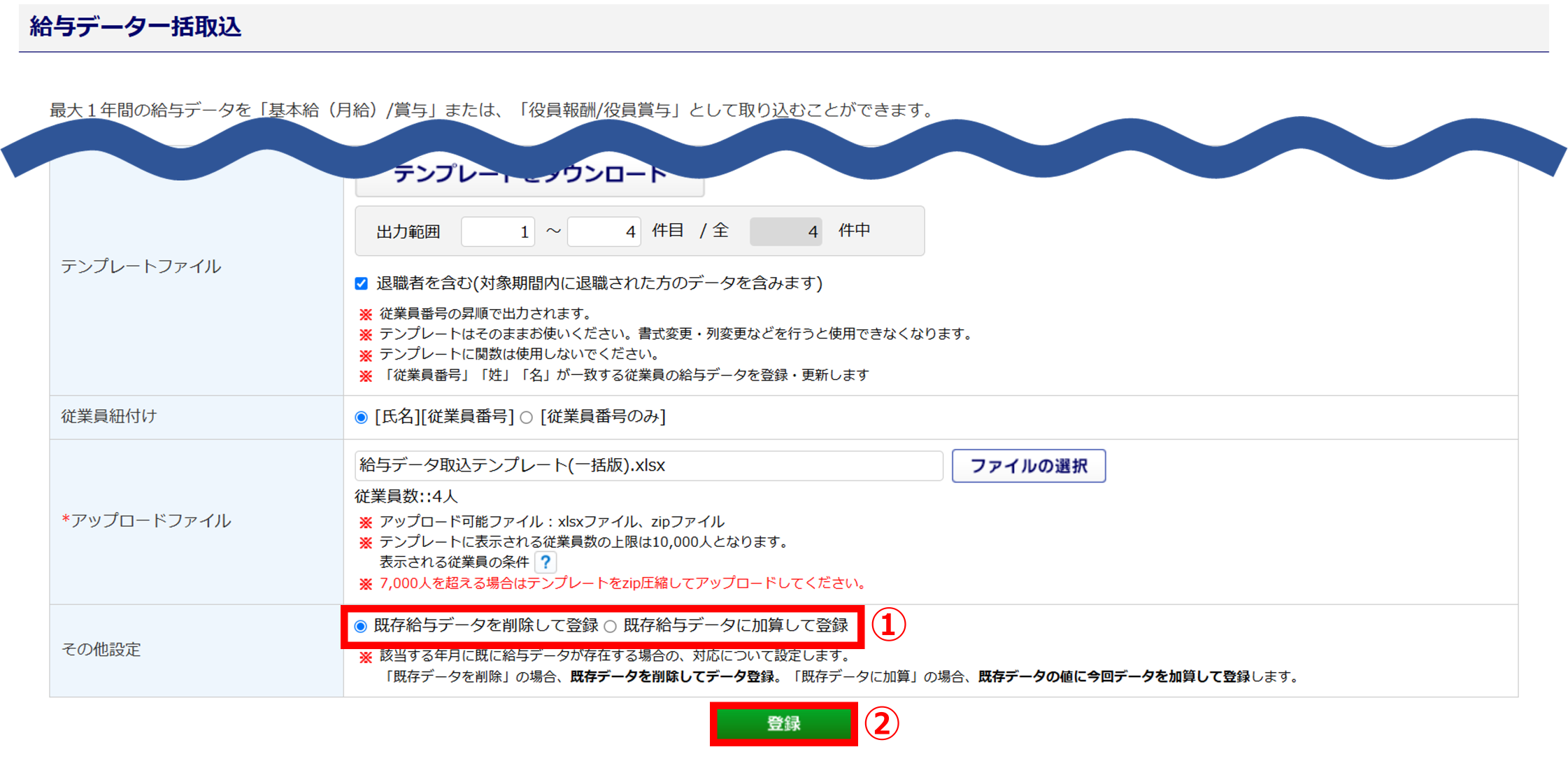Click the 給与データ一括取込 page heading
1568x775 pixels.
[x=135, y=27]
